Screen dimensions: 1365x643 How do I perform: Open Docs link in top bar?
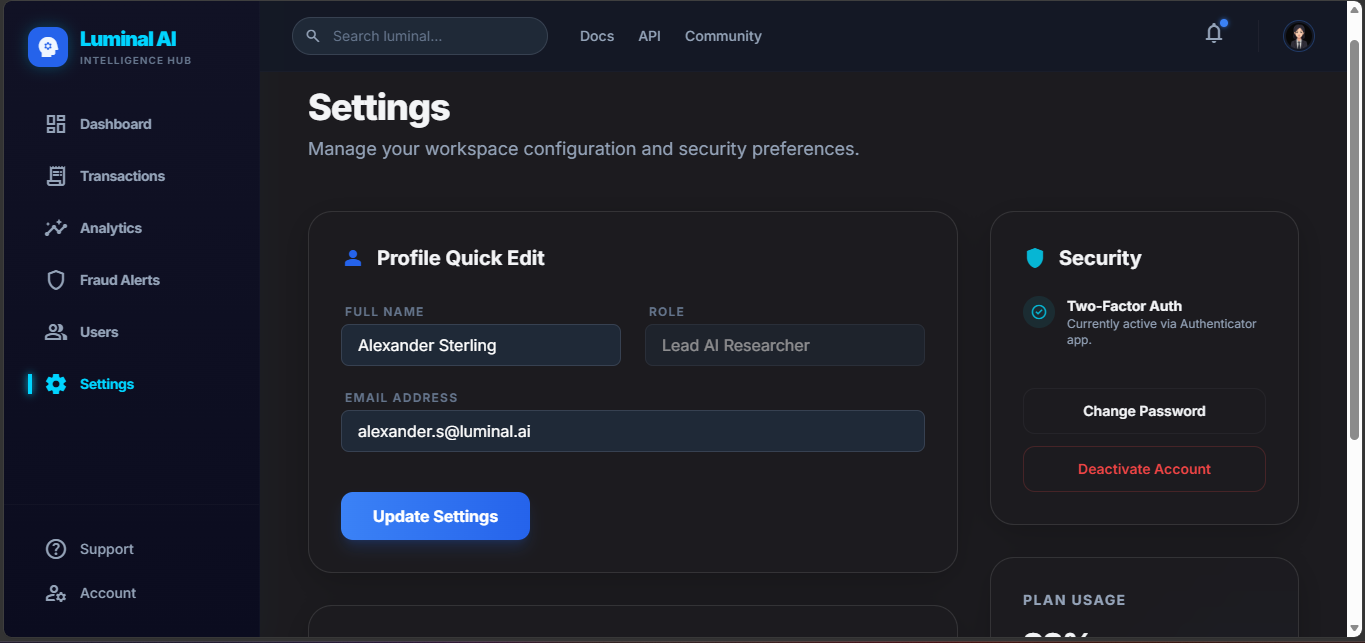coord(597,36)
